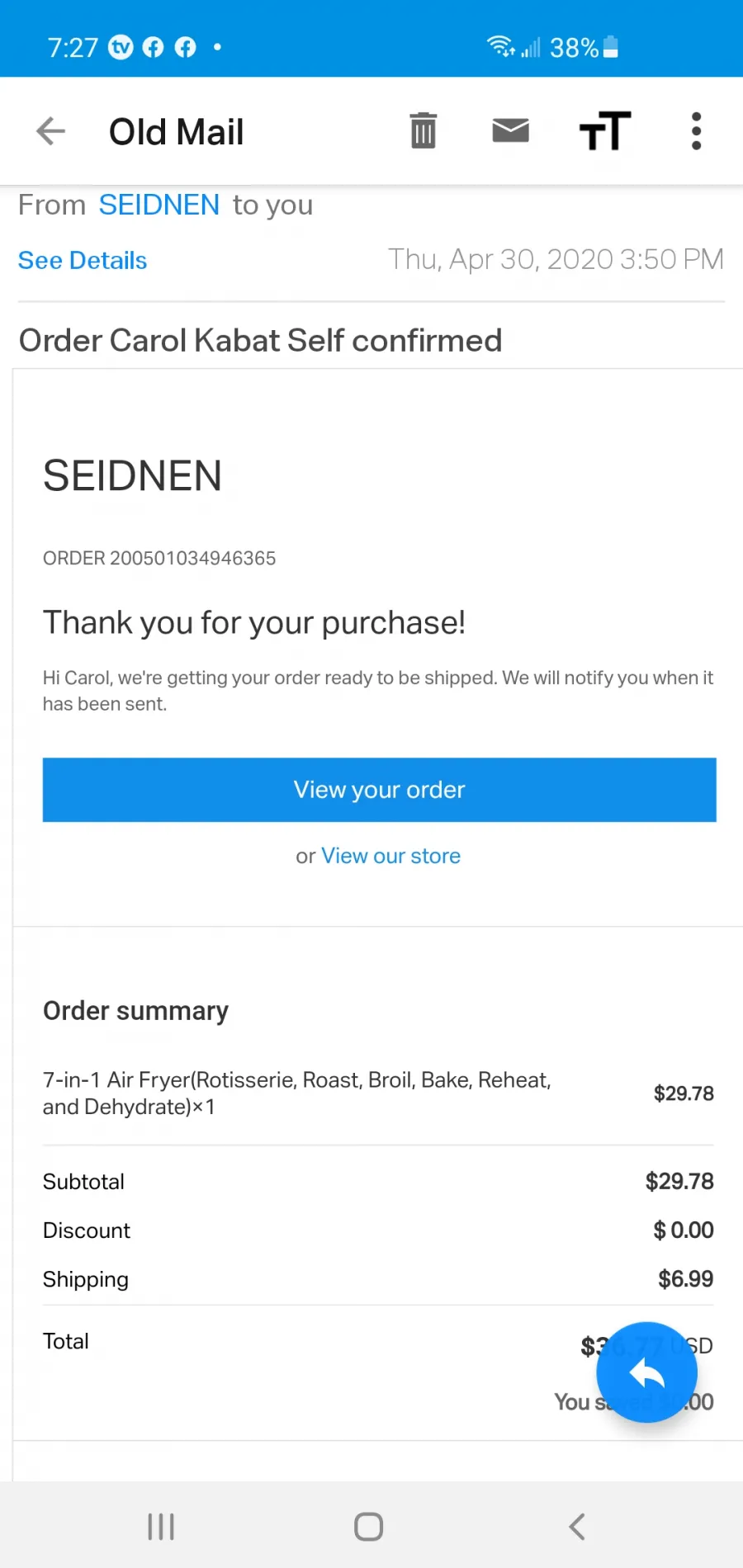Tap the 7-in-1 Air Fryer item
The image size is (743, 1568).
[297, 1093]
